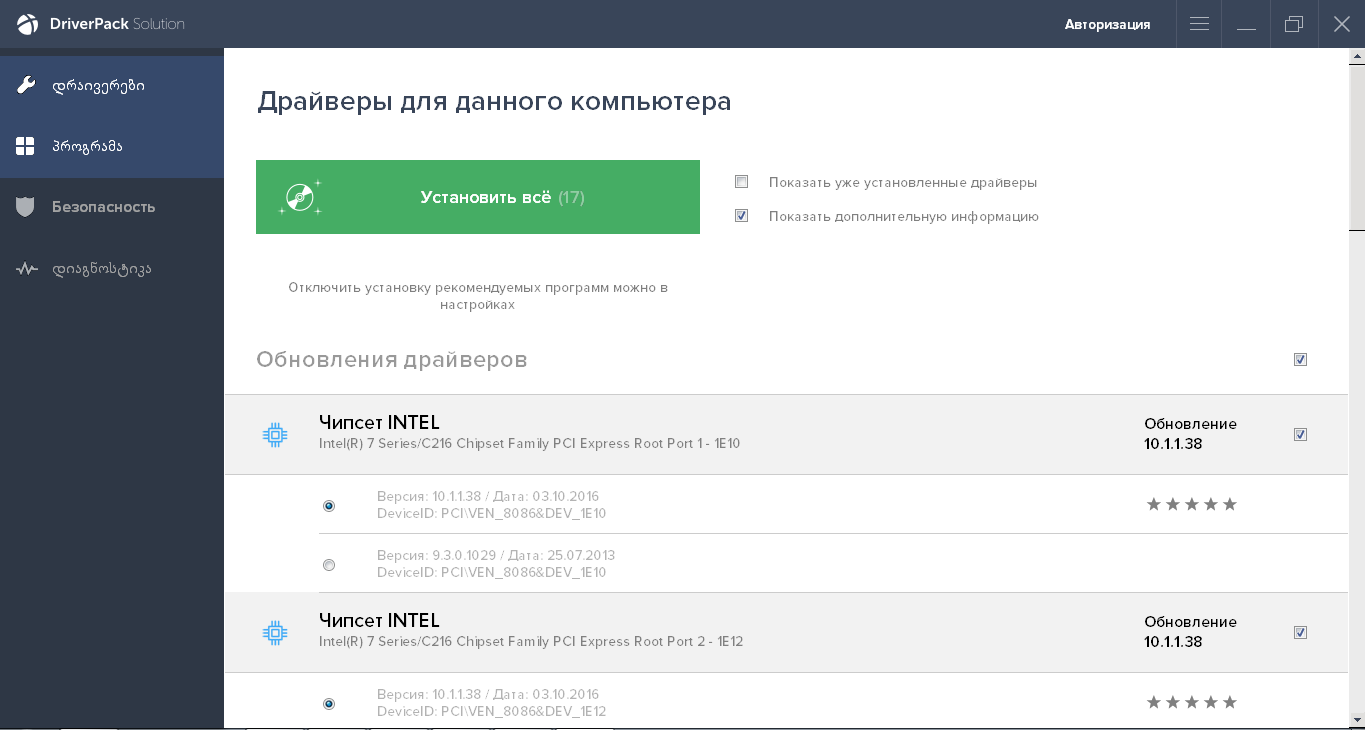Restore down the DriverPack window
Viewport: 1365px width, 730px height.
[x=1294, y=24]
